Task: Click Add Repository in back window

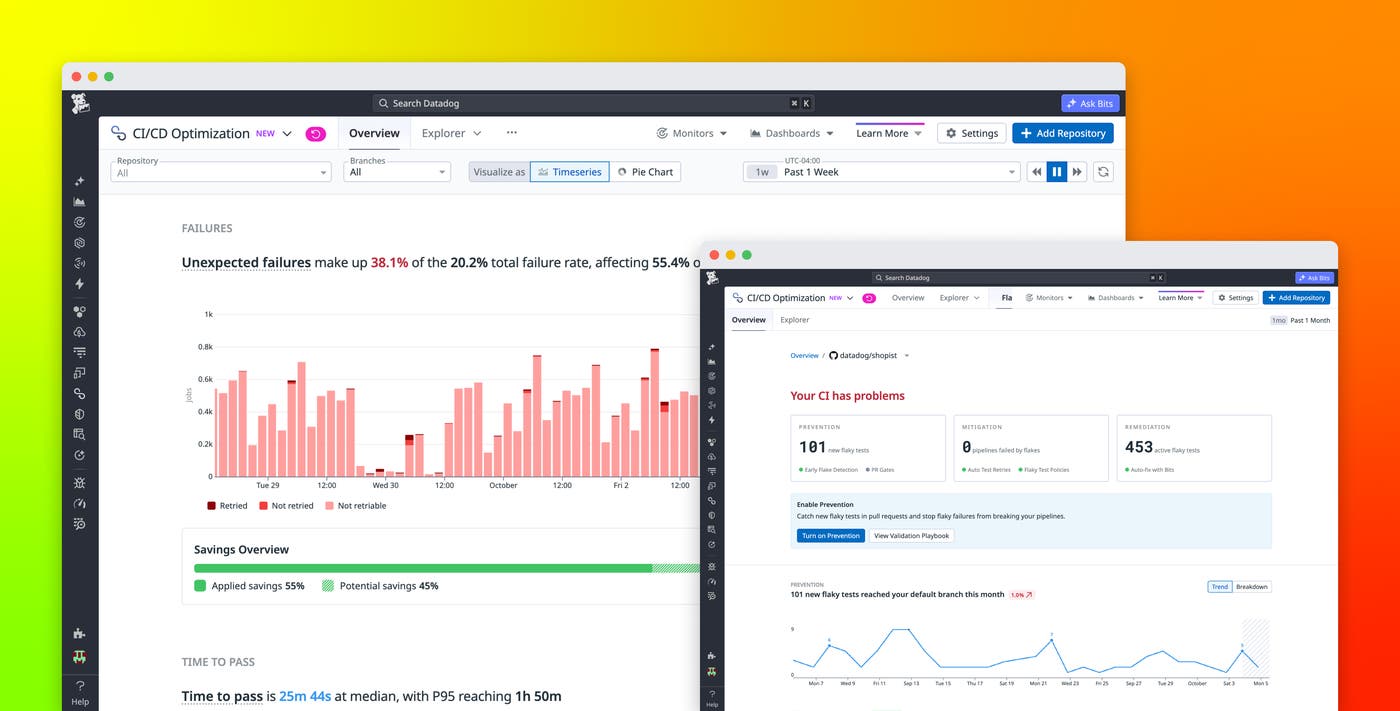Action: 1062,133
